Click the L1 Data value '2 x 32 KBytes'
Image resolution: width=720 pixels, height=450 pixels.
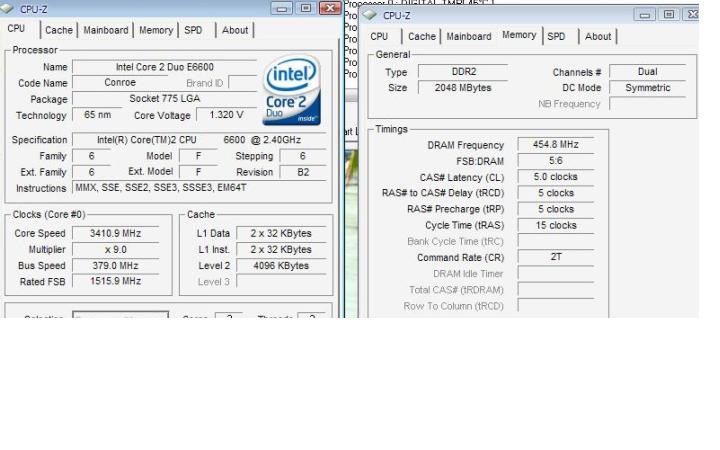281,233
